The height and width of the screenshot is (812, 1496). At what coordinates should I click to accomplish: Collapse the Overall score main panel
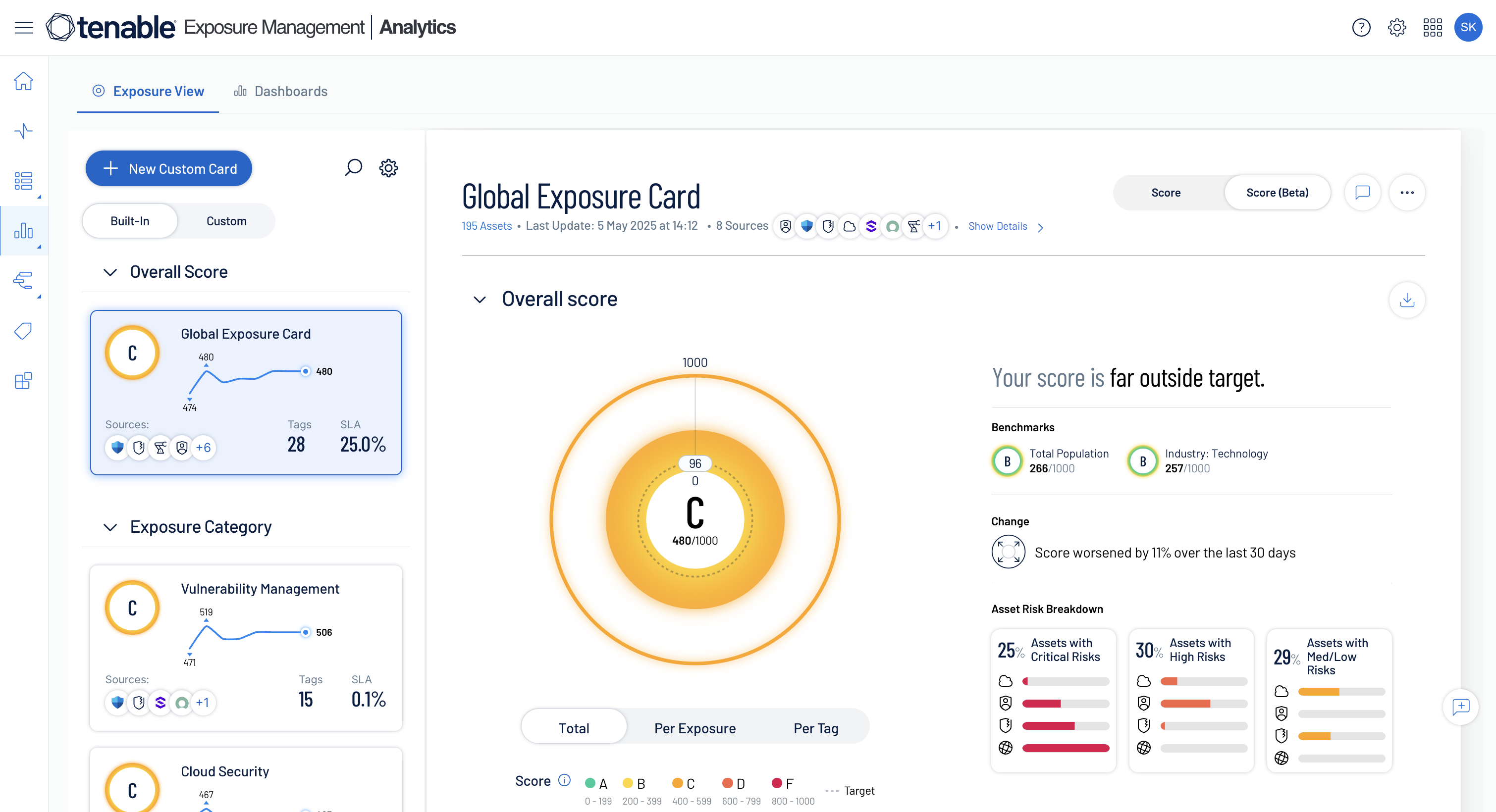click(x=480, y=300)
